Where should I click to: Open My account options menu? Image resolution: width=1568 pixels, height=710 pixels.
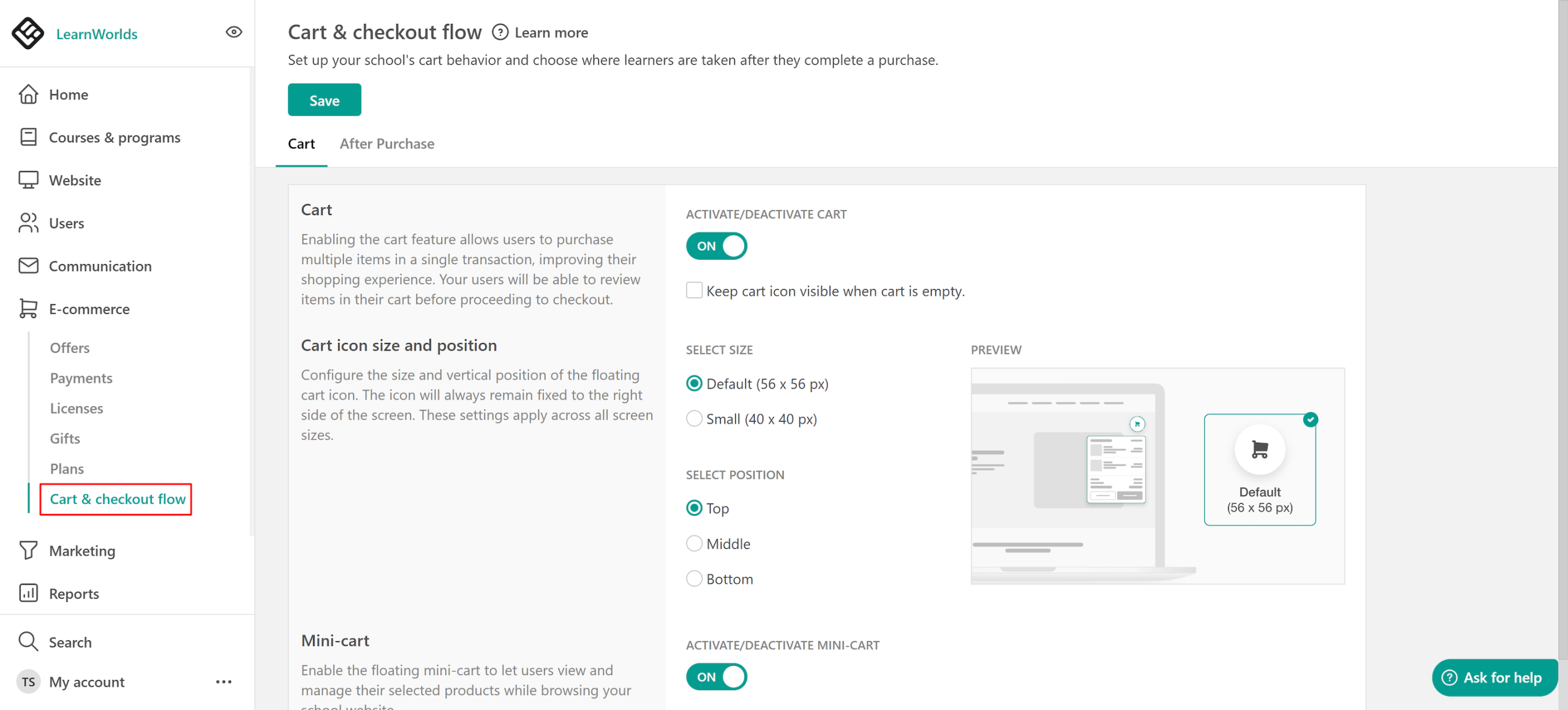(224, 682)
